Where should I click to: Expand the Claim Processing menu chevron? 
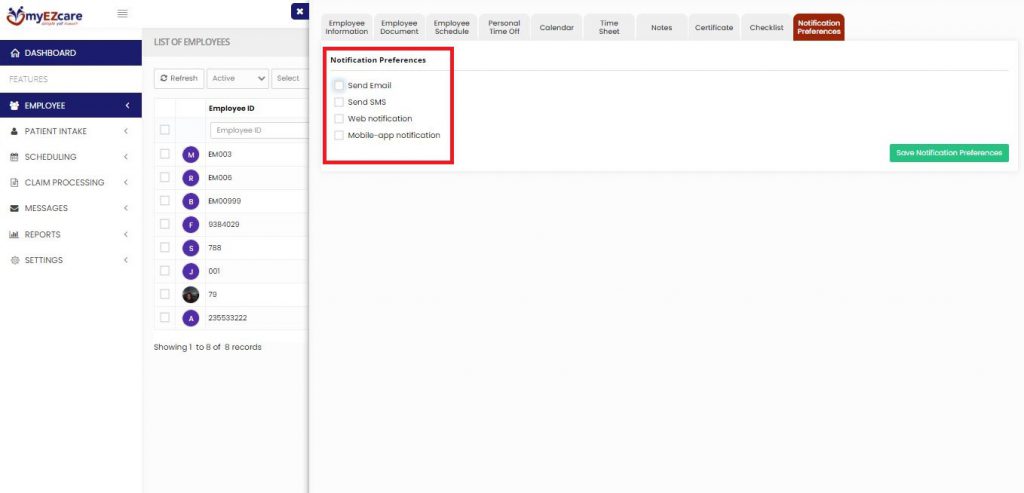[x=125, y=183]
